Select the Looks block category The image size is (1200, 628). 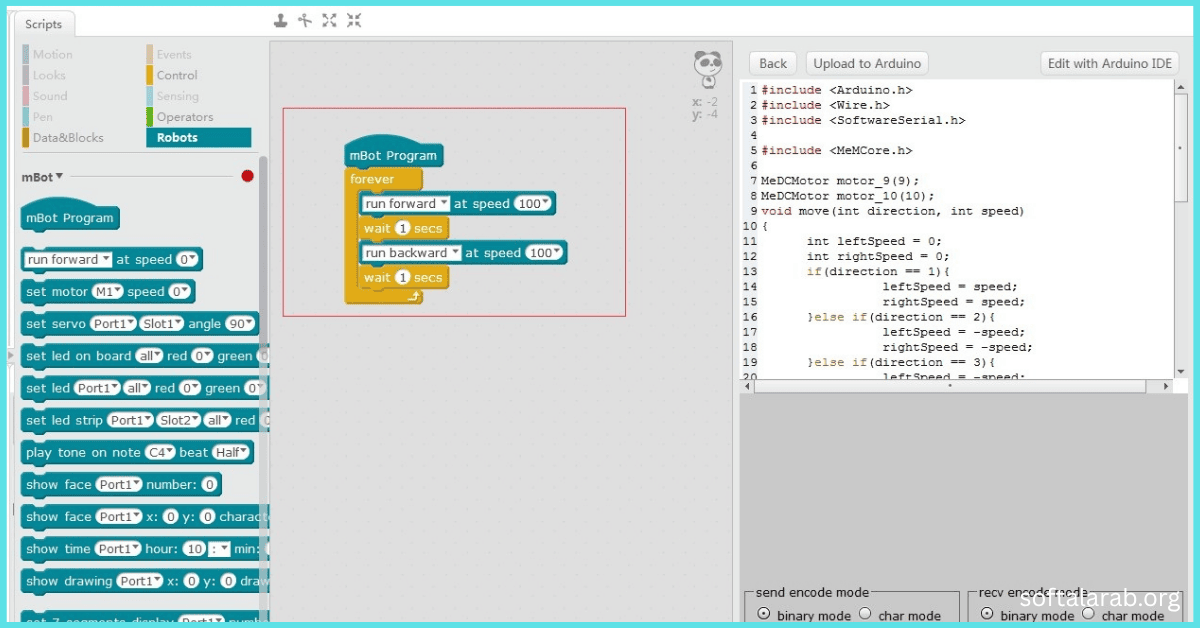click(x=48, y=75)
